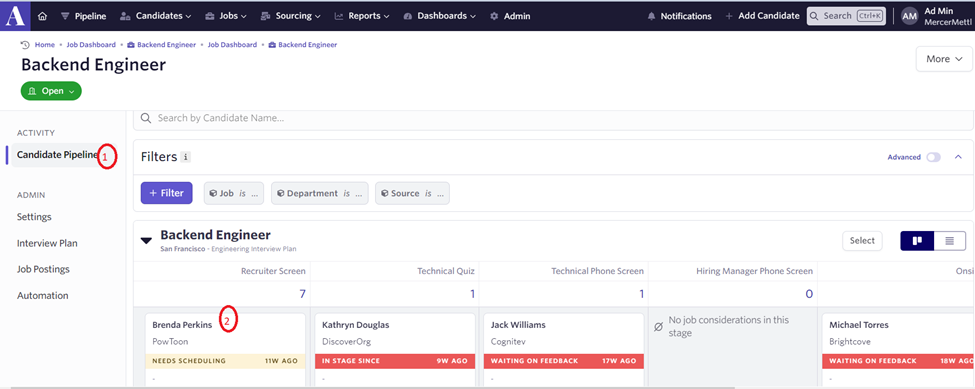
Task: Open Job Postings in sidebar
Action: point(44,269)
